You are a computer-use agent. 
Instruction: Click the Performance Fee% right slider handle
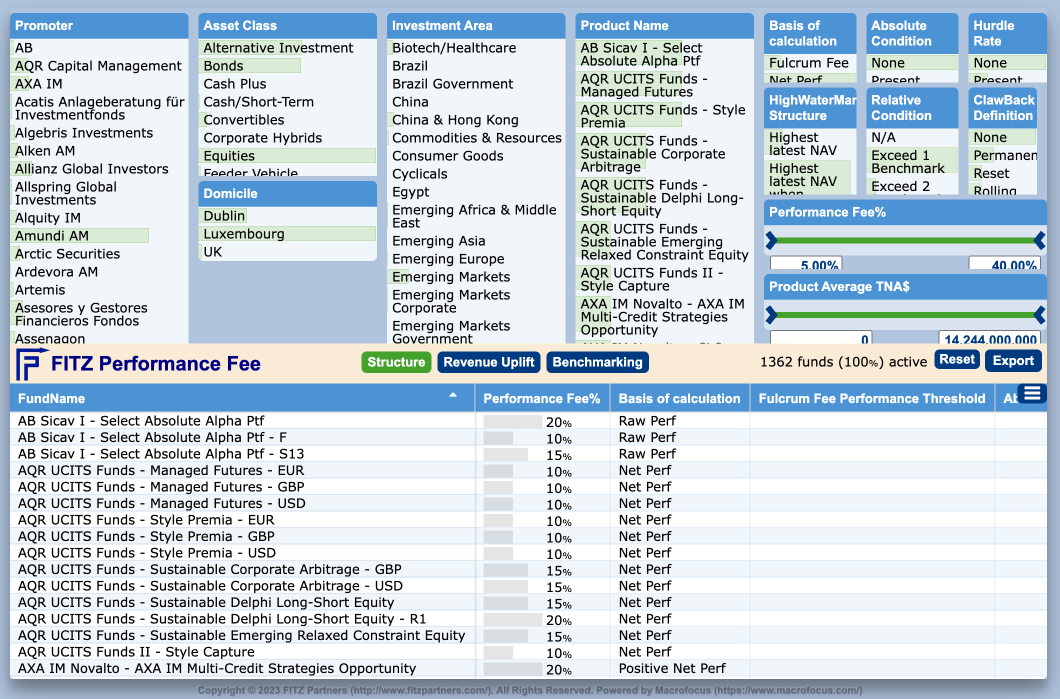[x=1039, y=240]
